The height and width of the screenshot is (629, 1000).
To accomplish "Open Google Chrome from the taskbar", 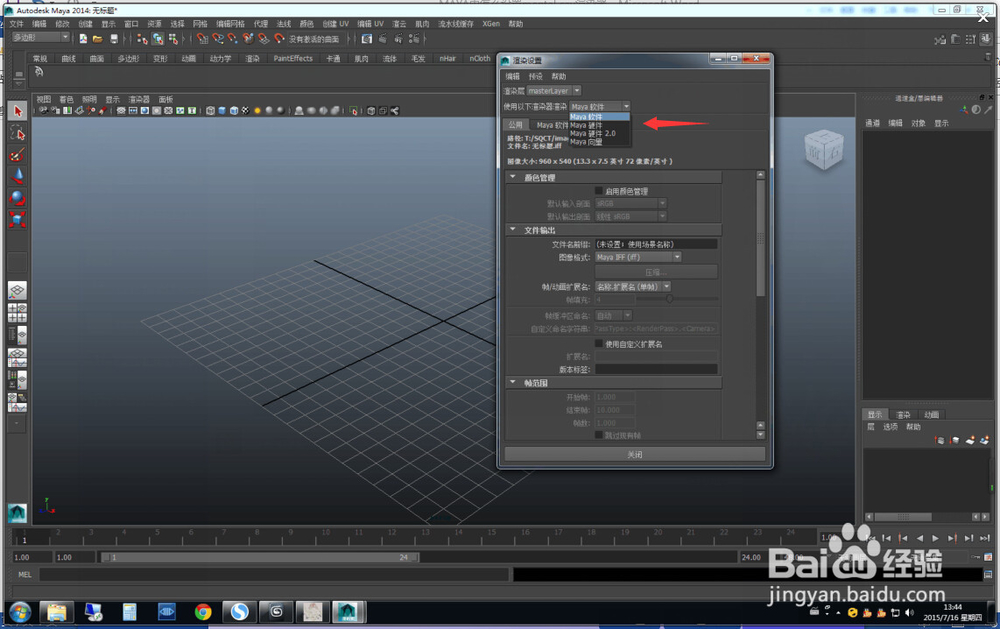I will click(203, 612).
